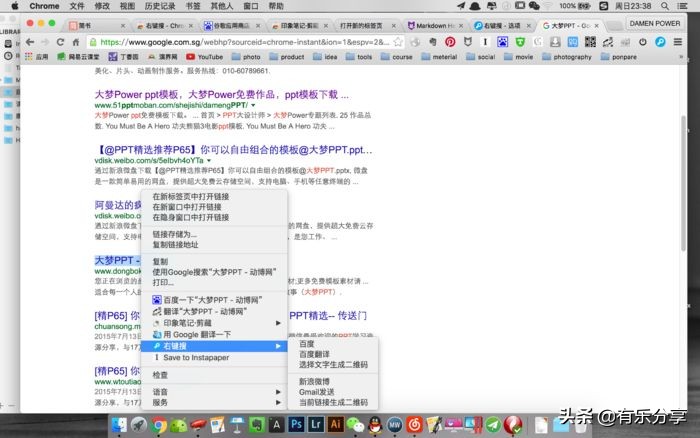Select Gmail发送 in the submenu
The height and width of the screenshot is (438, 700).
333,392
